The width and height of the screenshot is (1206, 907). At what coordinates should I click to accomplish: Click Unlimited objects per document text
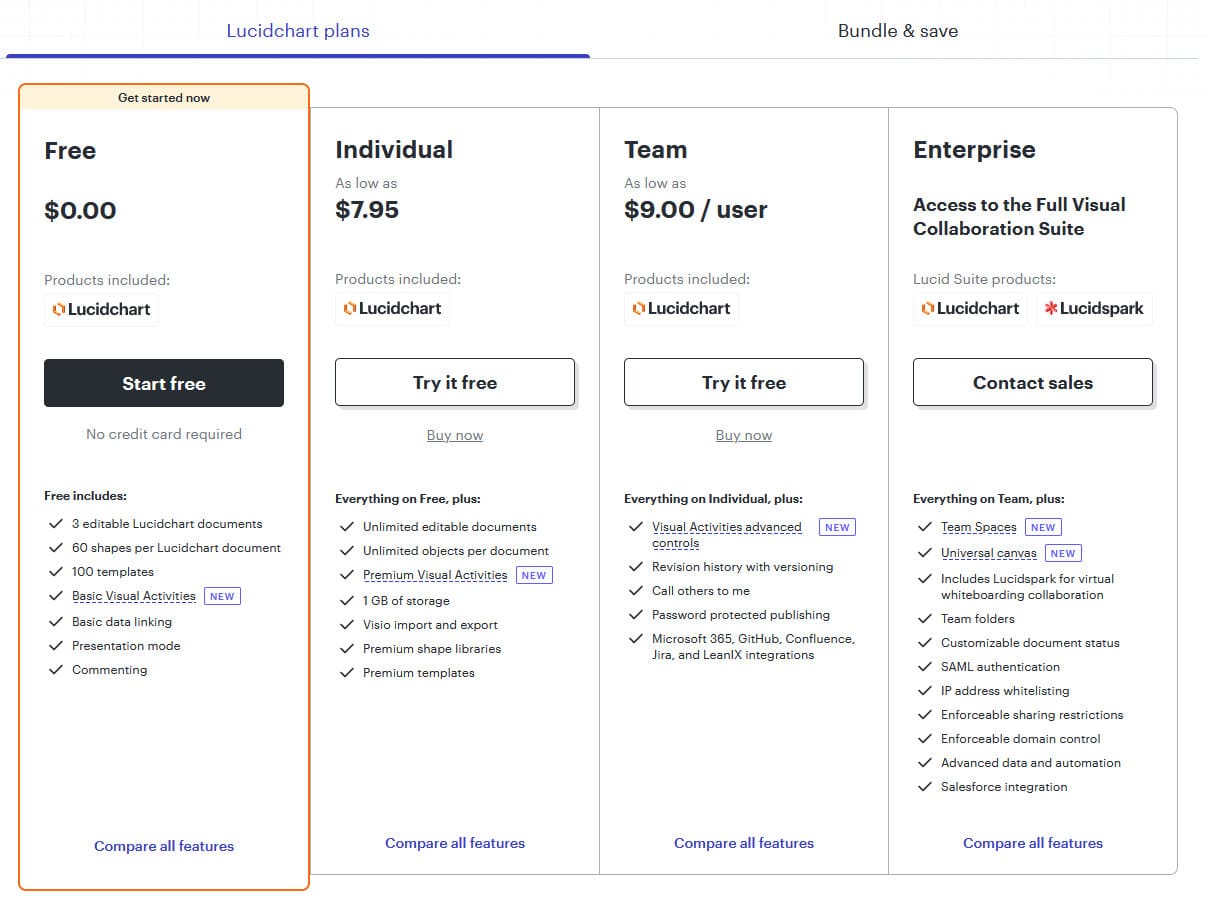click(x=456, y=551)
